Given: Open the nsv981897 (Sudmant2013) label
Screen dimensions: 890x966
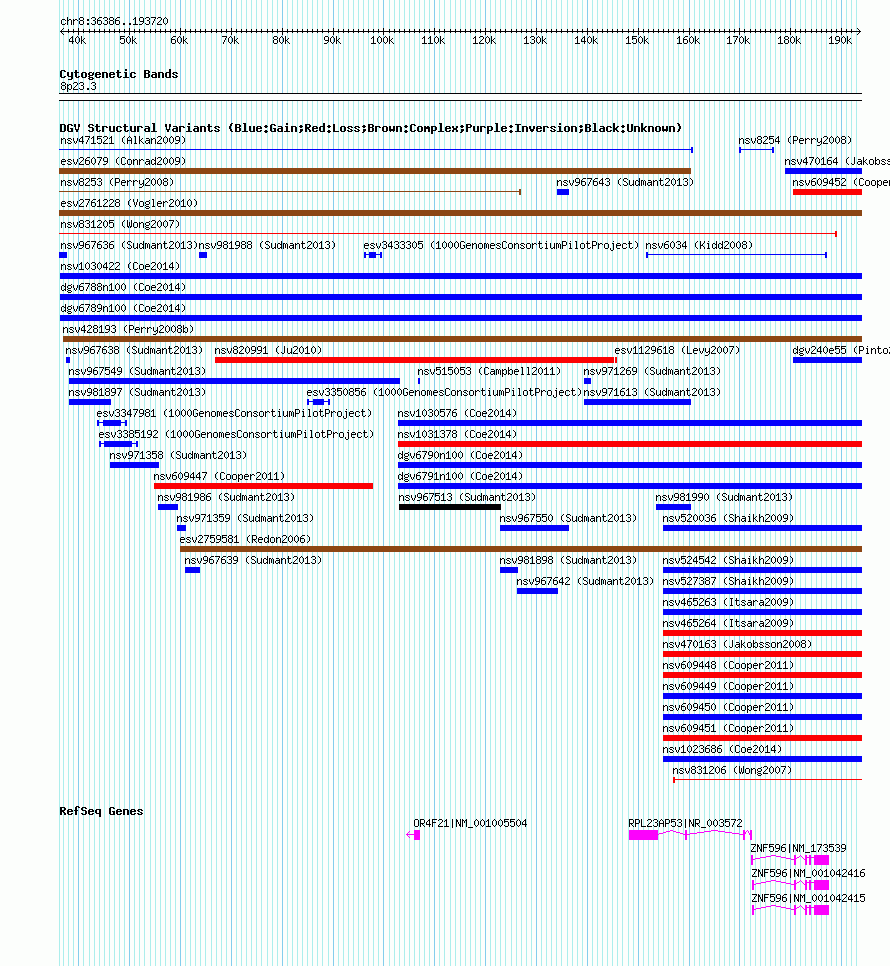Looking at the screenshot, I should tap(137, 392).
